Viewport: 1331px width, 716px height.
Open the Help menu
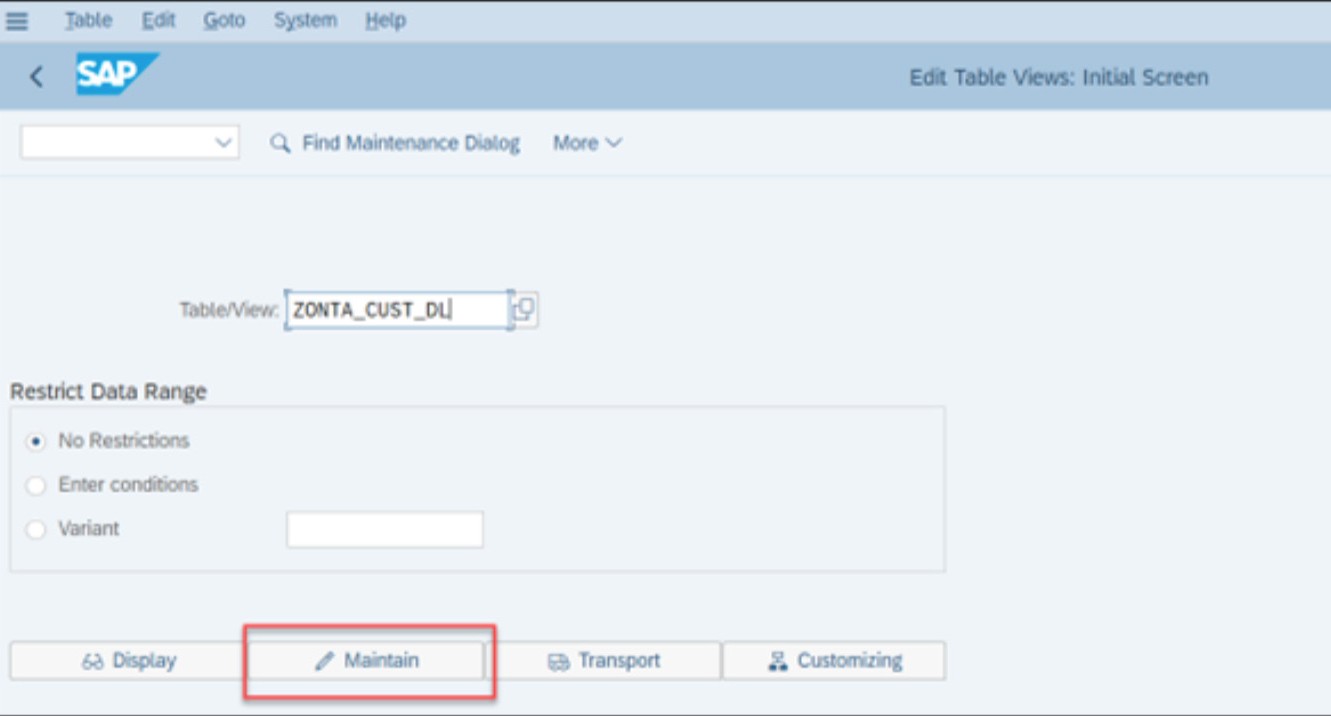385,20
